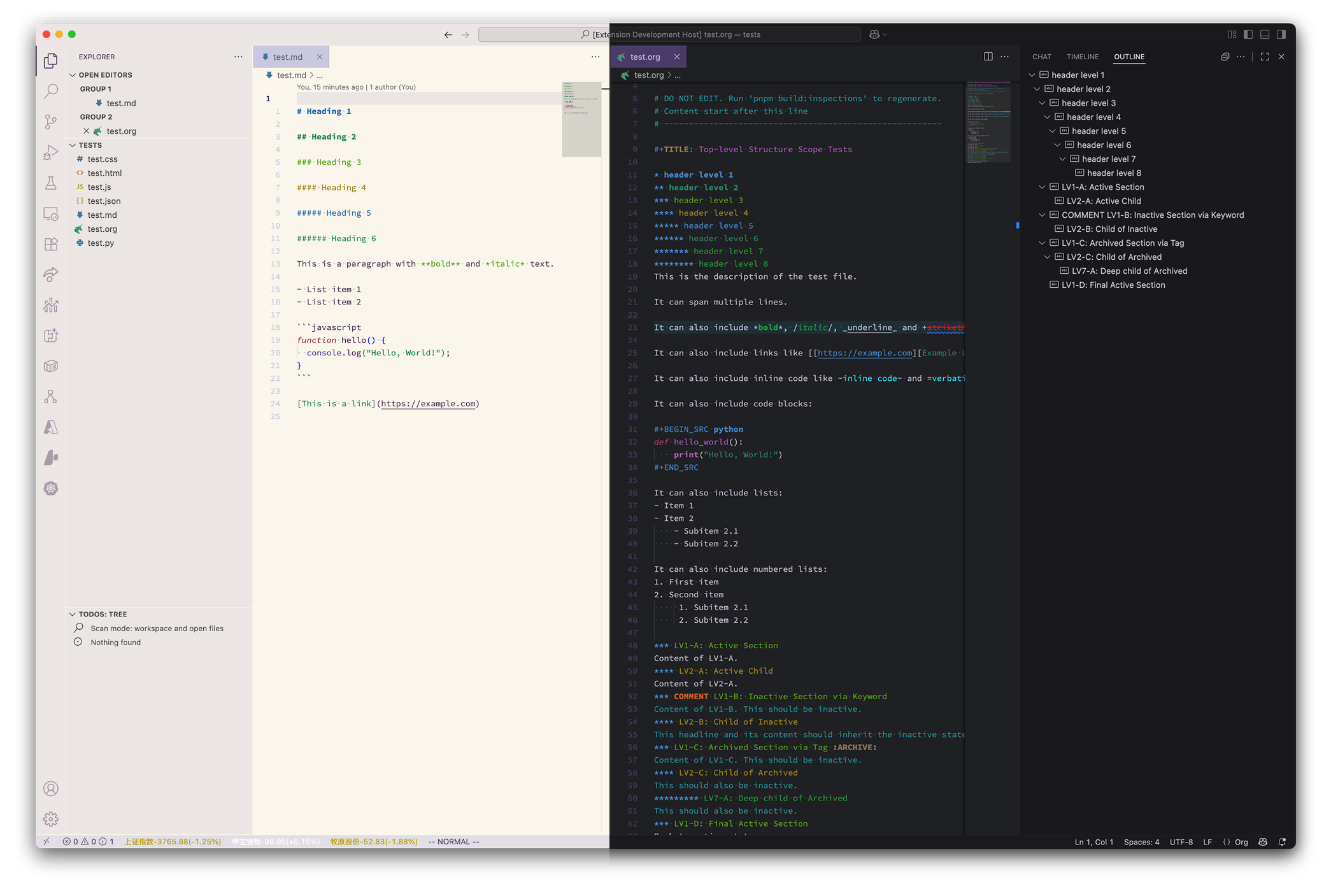
Task: Click the command center search box
Action: point(669,34)
